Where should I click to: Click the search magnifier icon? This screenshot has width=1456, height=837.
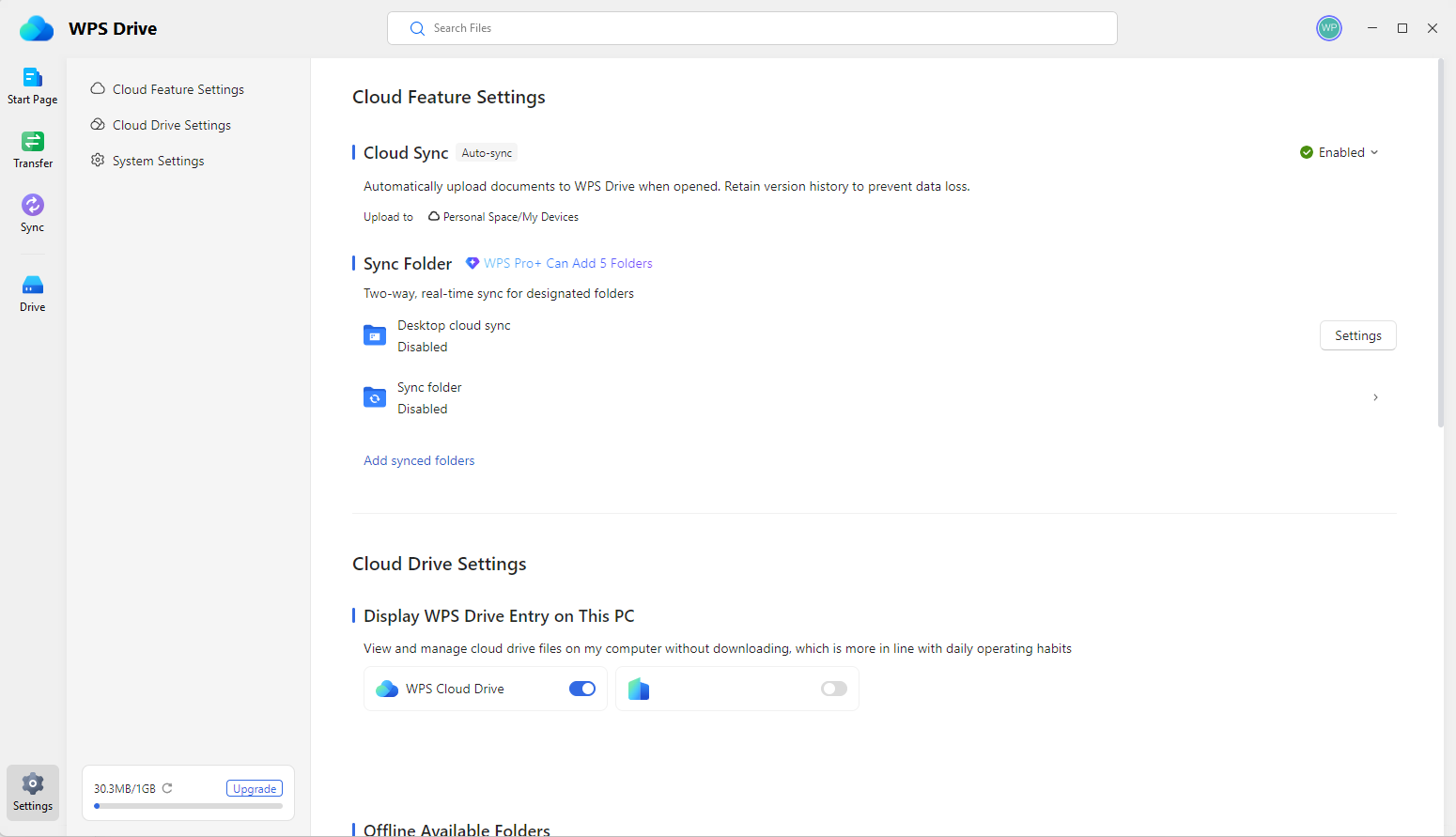point(417,28)
